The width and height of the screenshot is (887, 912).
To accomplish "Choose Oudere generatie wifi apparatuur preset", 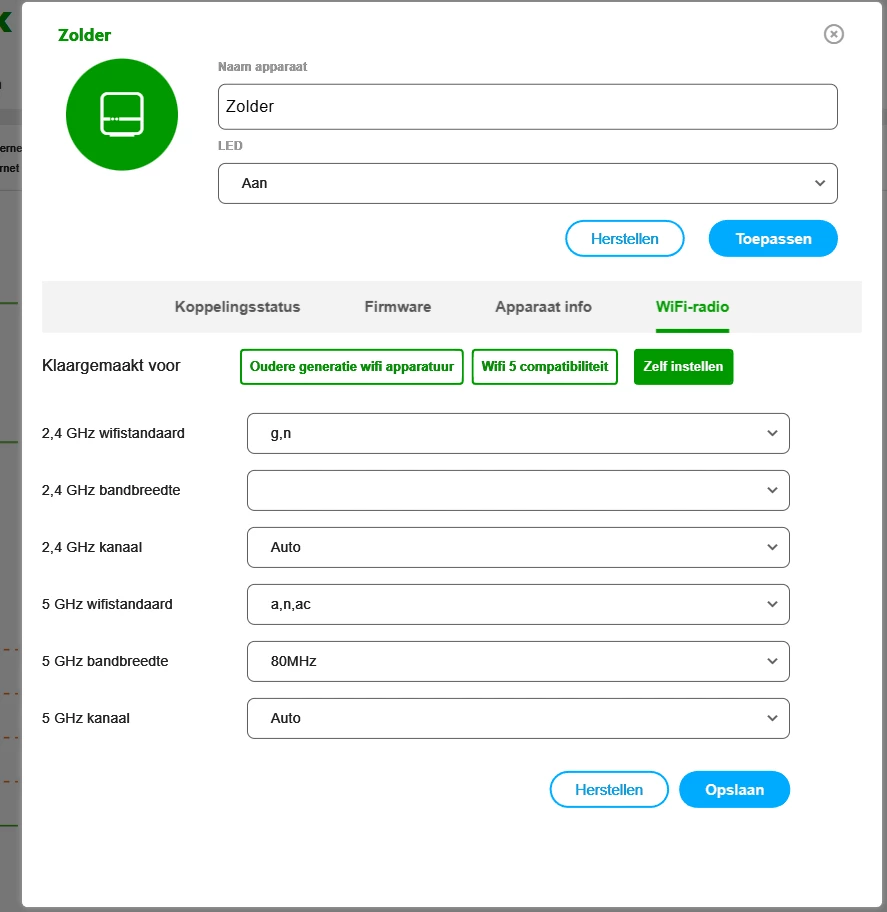I will click(x=351, y=367).
